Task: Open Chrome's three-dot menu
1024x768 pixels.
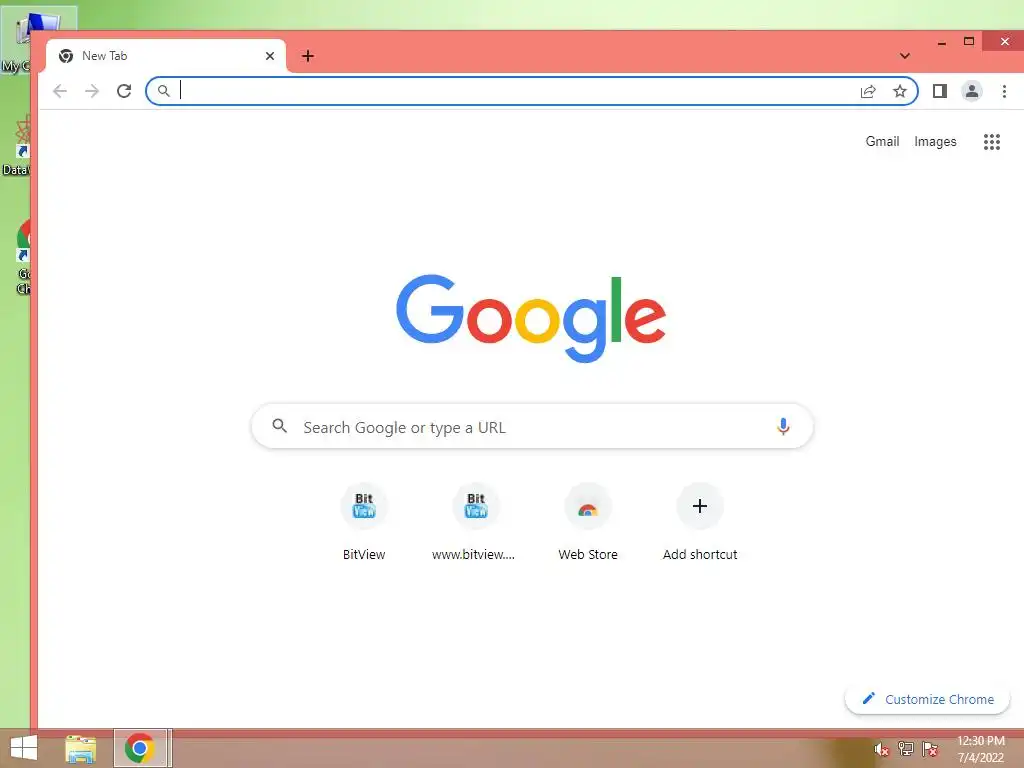Action: click(1004, 91)
